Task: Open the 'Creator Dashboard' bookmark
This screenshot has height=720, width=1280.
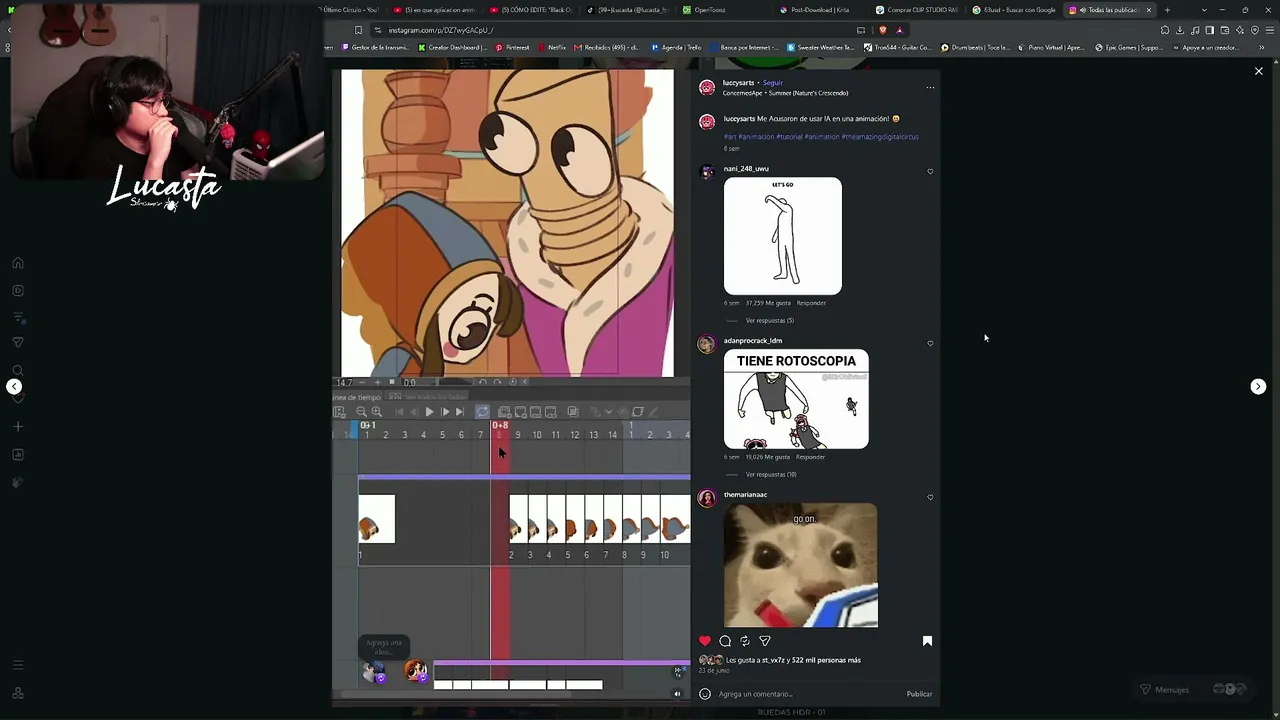Action: click(454, 48)
